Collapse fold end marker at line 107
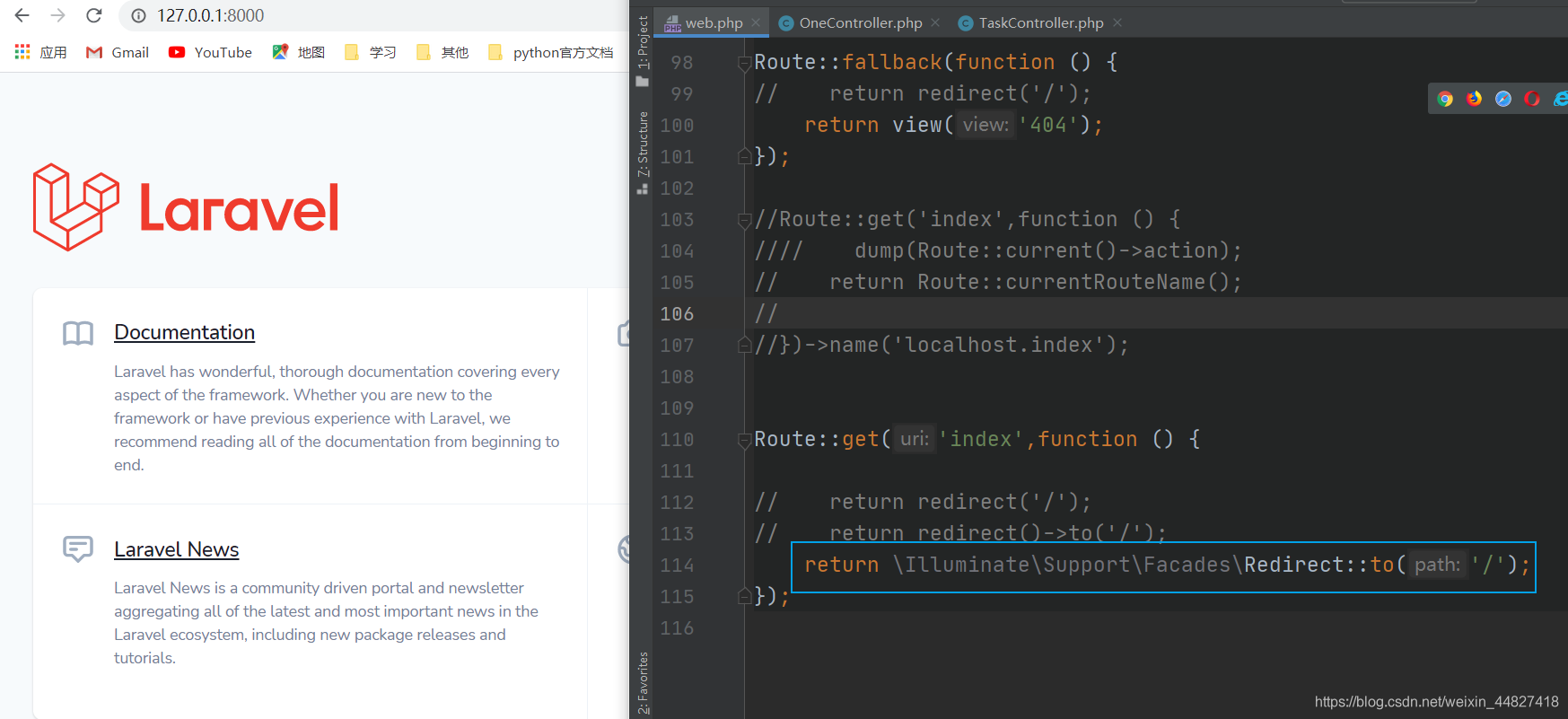Viewport: 1568px width, 719px height. point(744,345)
